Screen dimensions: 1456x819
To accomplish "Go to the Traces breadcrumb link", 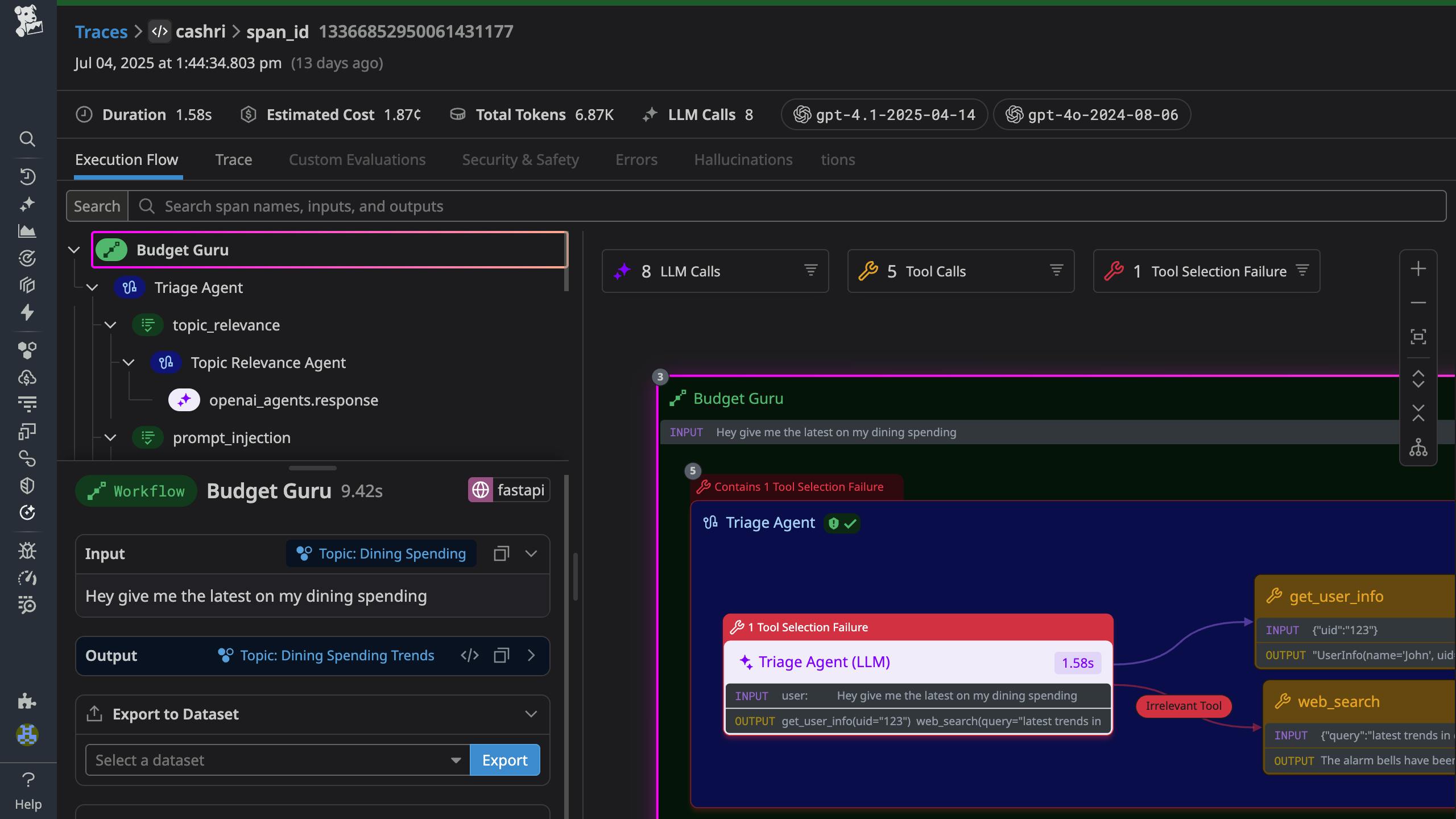I will tap(101, 32).
